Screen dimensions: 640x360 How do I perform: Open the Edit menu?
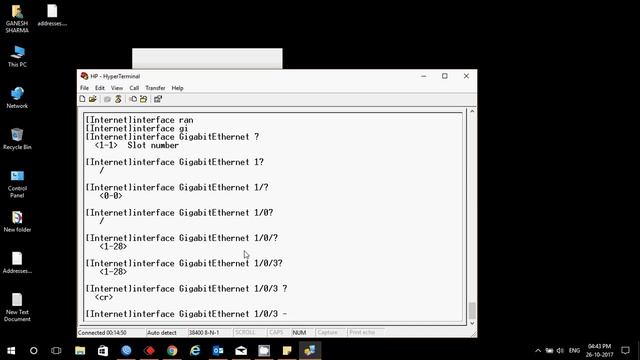100,88
